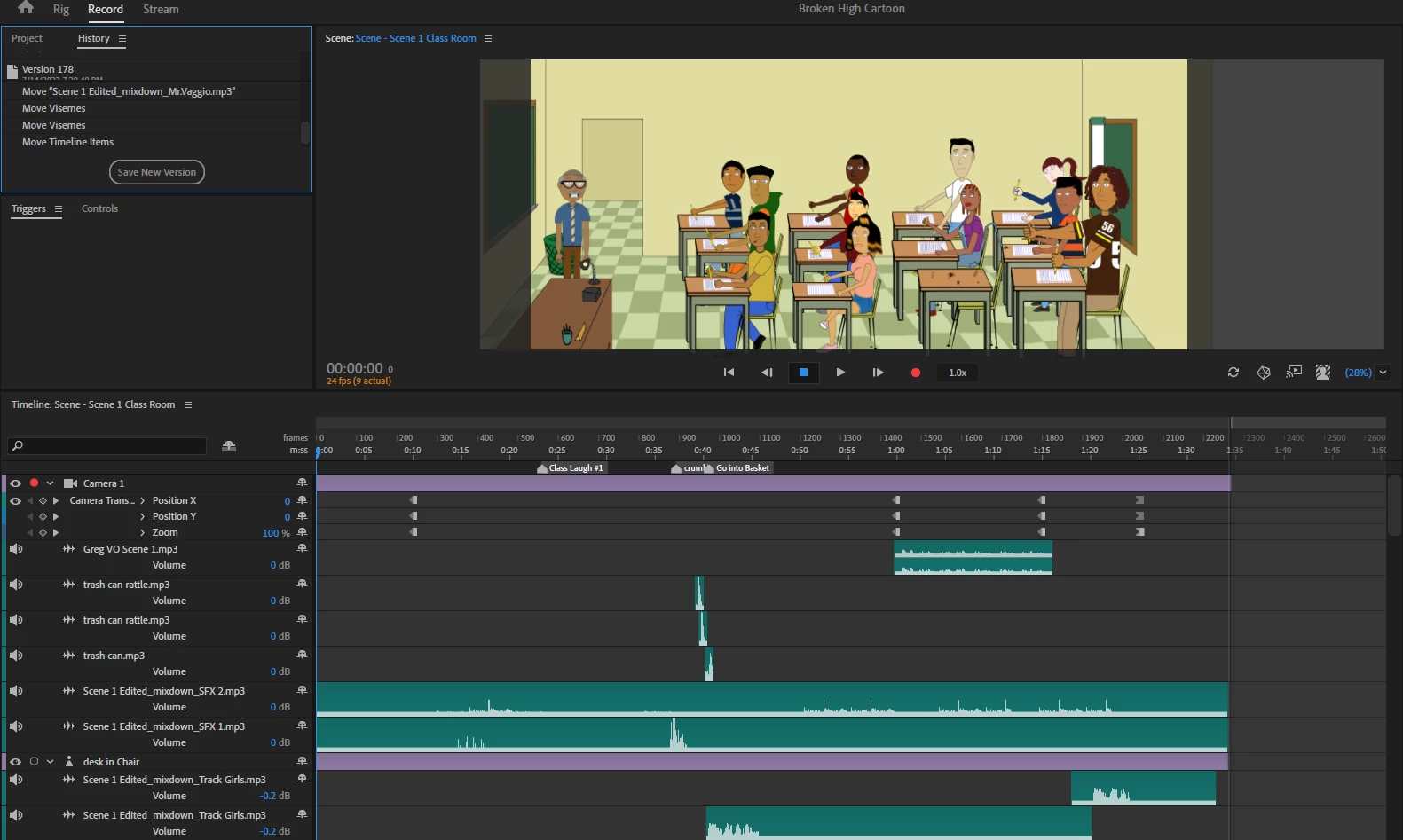Expand the Zoom property
1403x840 pixels.
coord(142,532)
